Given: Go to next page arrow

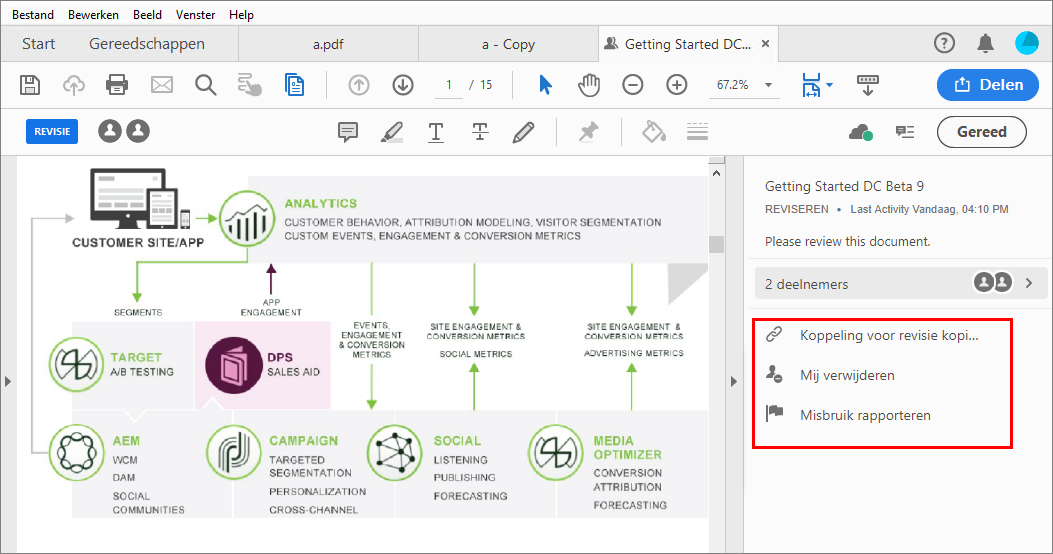Looking at the screenshot, I should [403, 85].
